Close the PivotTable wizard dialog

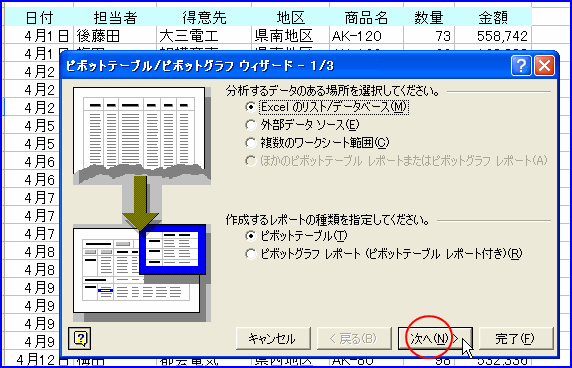(x=544, y=66)
